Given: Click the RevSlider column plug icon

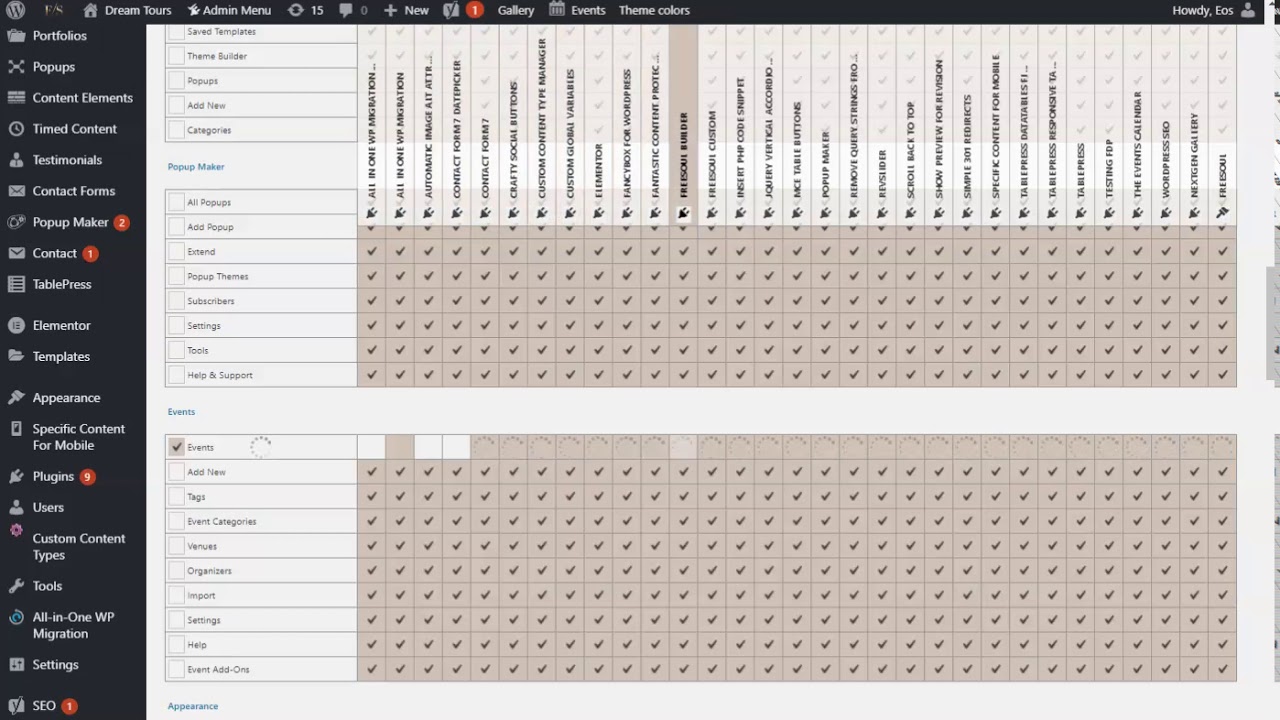Looking at the screenshot, I should [882, 213].
